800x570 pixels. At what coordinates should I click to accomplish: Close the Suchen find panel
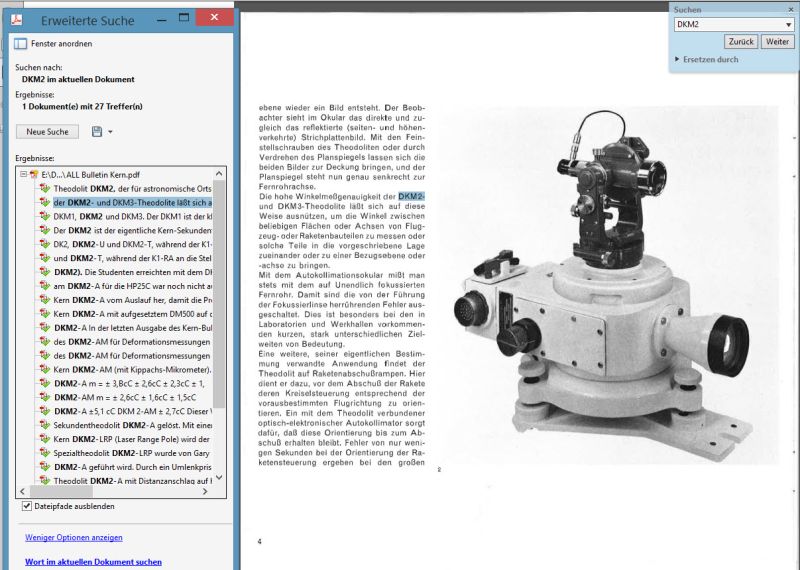(791, 9)
